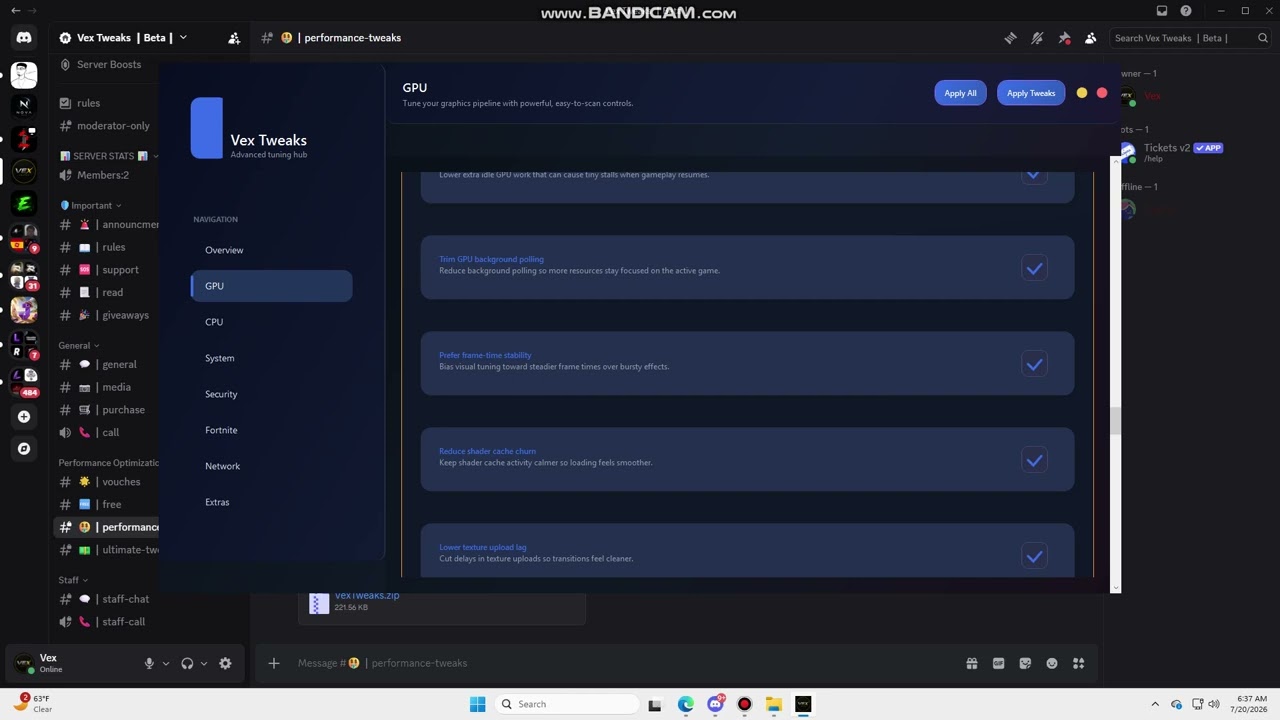Viewport: 1280px width, 720px height.
Task: Click yellow minimize dot in Vex Tweaks
Action: [1082, 93]
